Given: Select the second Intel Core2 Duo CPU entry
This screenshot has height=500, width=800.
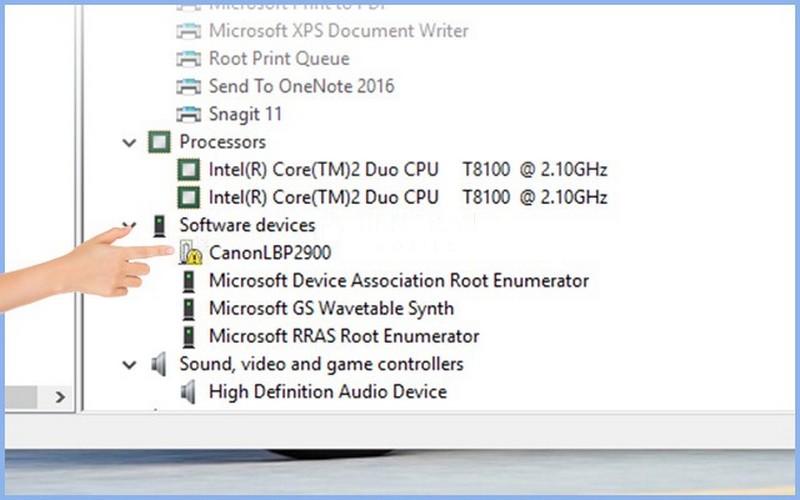Looking at the screenshot, I should tap(407, 196).
